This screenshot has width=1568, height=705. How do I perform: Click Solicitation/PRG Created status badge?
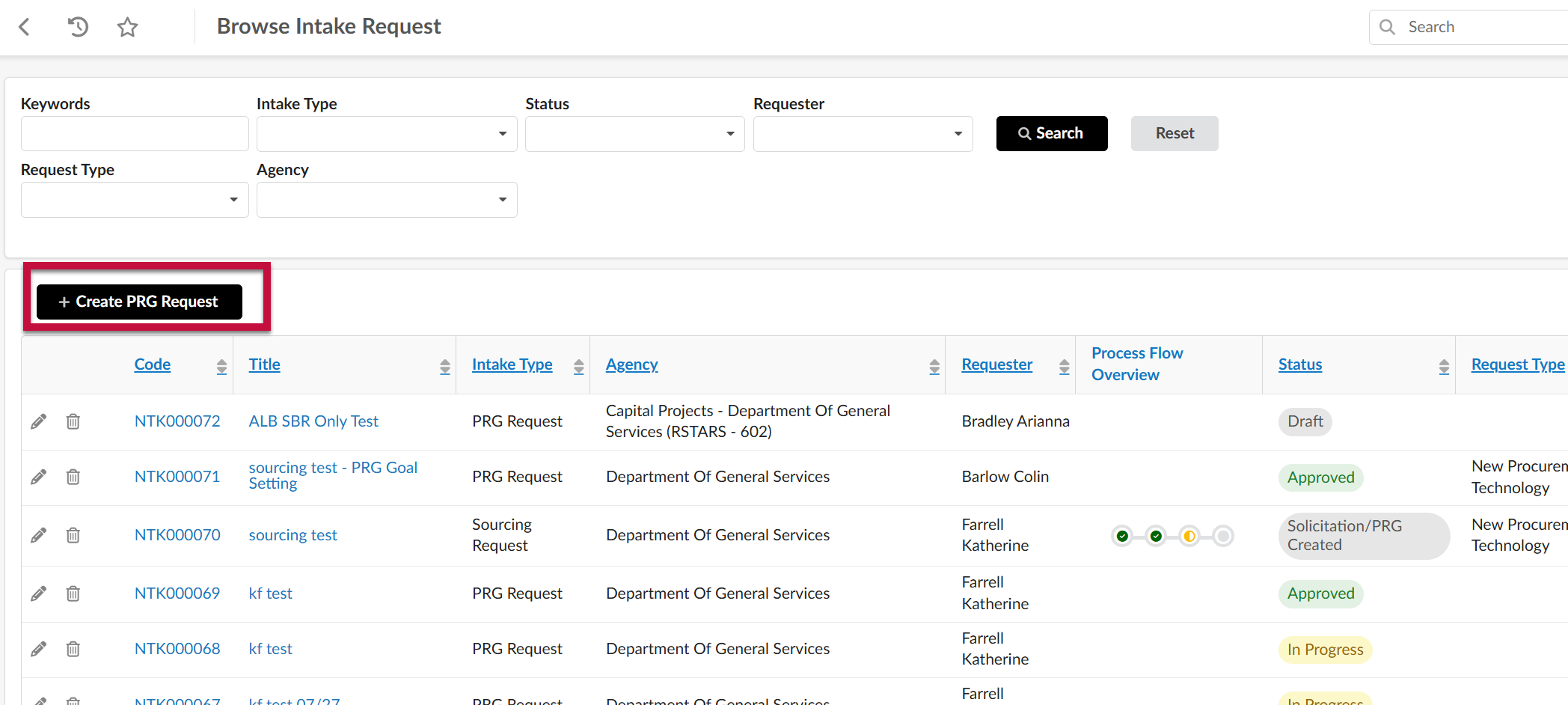(x=1363, y=536)
